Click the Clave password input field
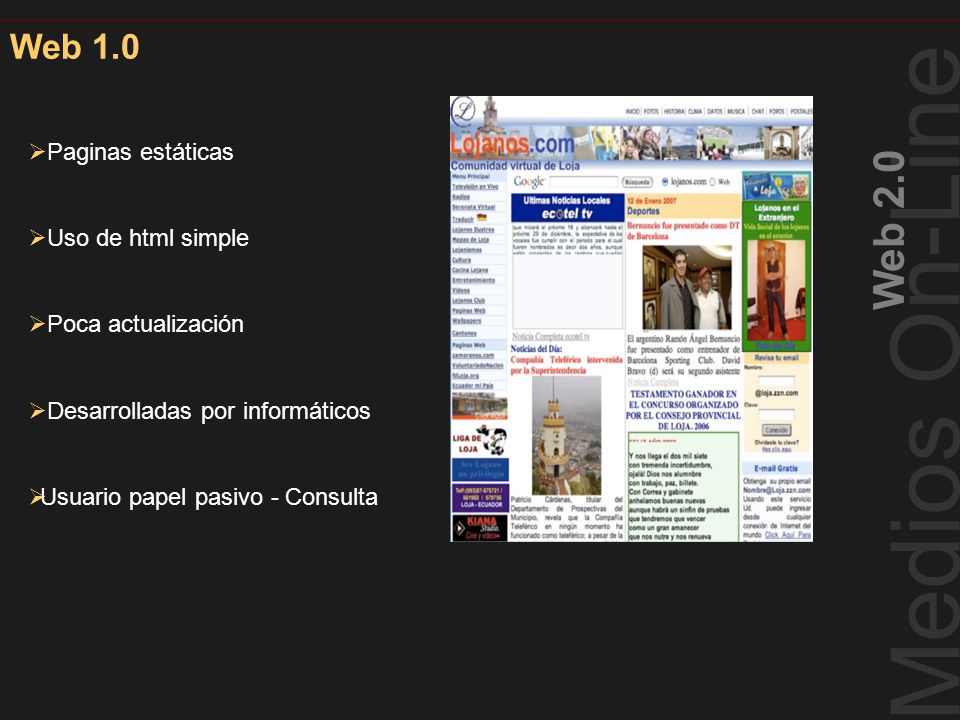The width and height of the screenshot is (960, 720). click(x=776, y=414)
